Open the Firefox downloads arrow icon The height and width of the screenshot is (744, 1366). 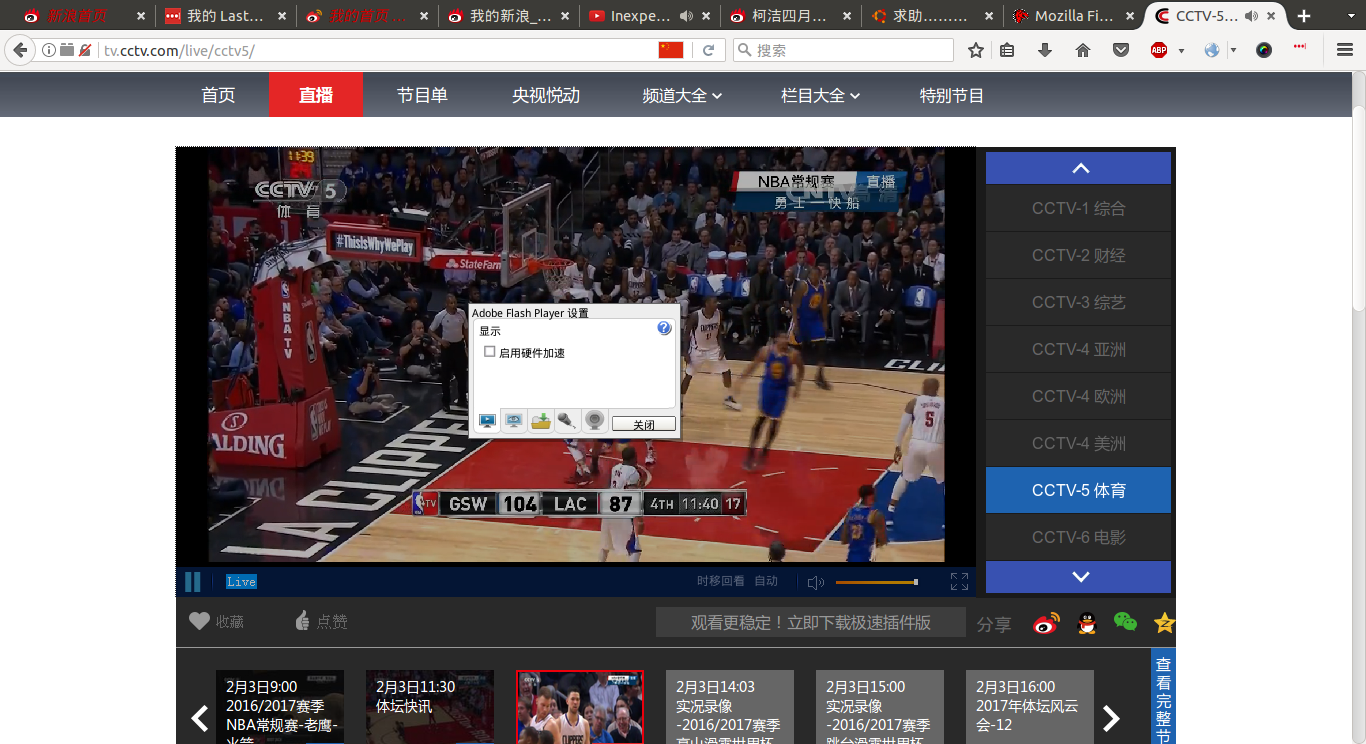pos(1045,50)
